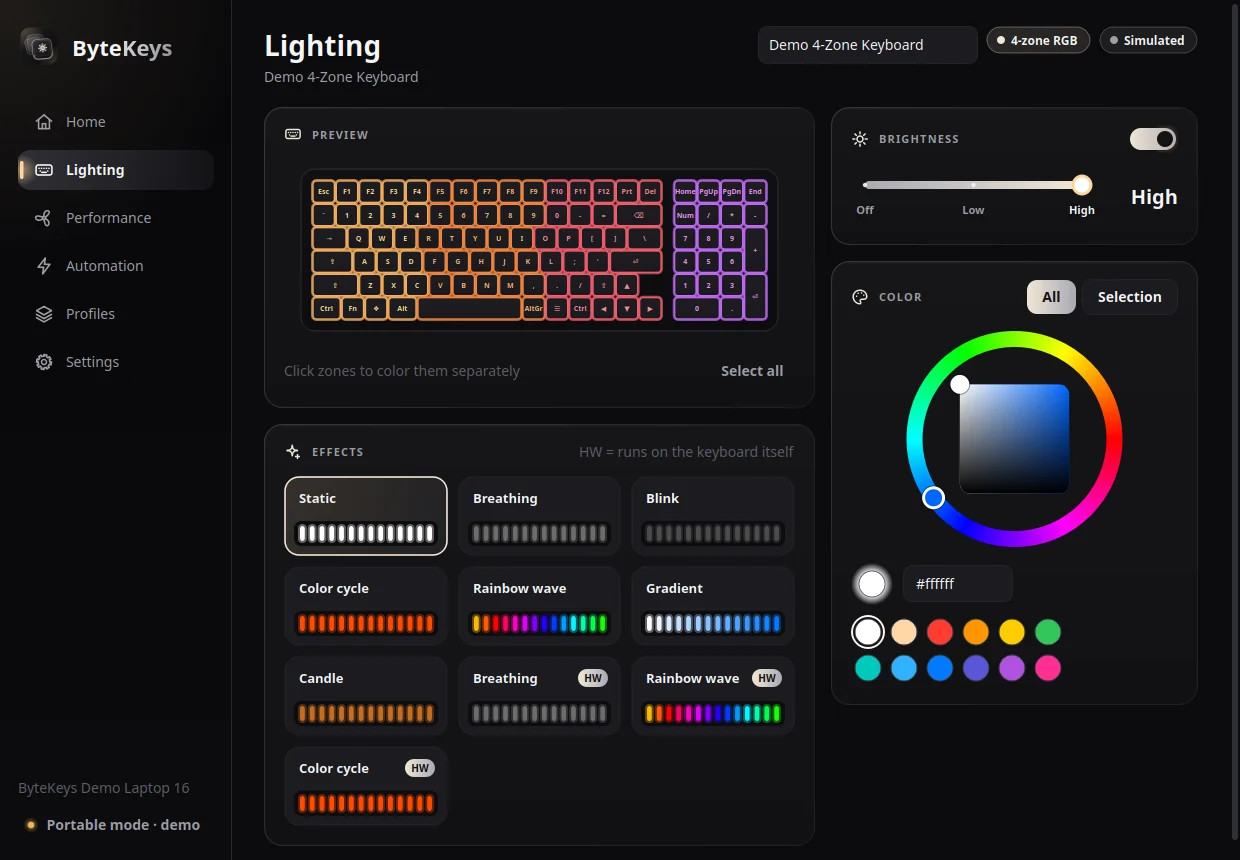Click the AltGr key in keyboard preview
Image resolution: width=1240 pixels, height=860 pixels.
tap(534, 309)
